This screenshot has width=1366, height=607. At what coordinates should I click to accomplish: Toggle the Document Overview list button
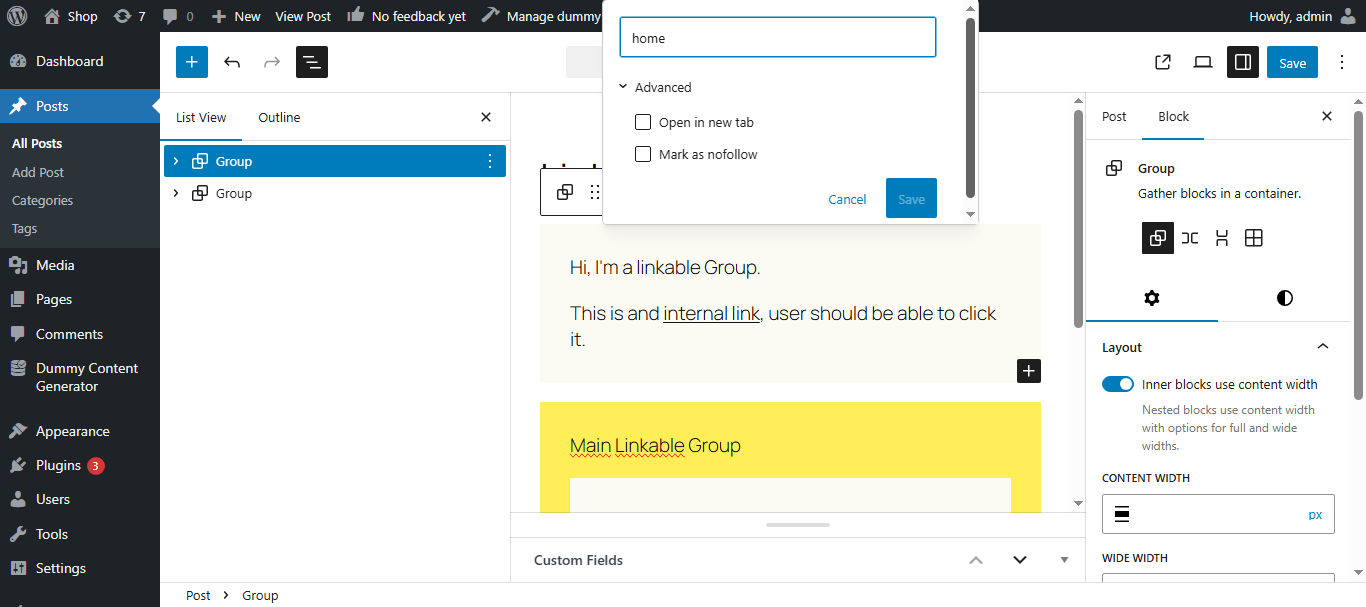click(312, 62)
